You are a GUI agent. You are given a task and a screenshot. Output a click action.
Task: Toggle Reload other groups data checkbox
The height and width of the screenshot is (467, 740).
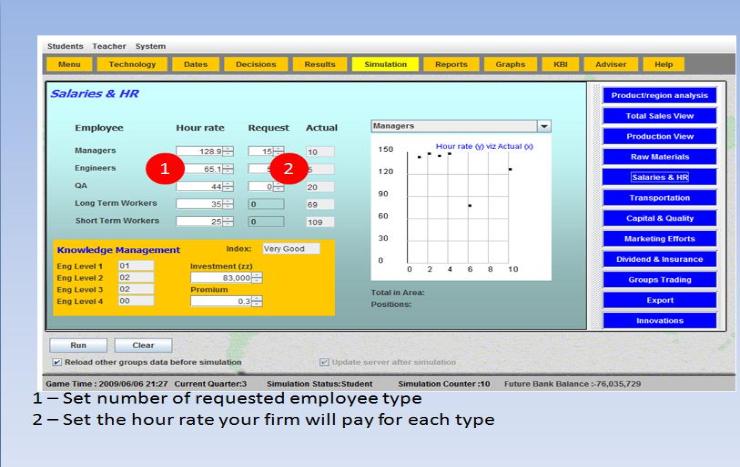tap(56, 361)
